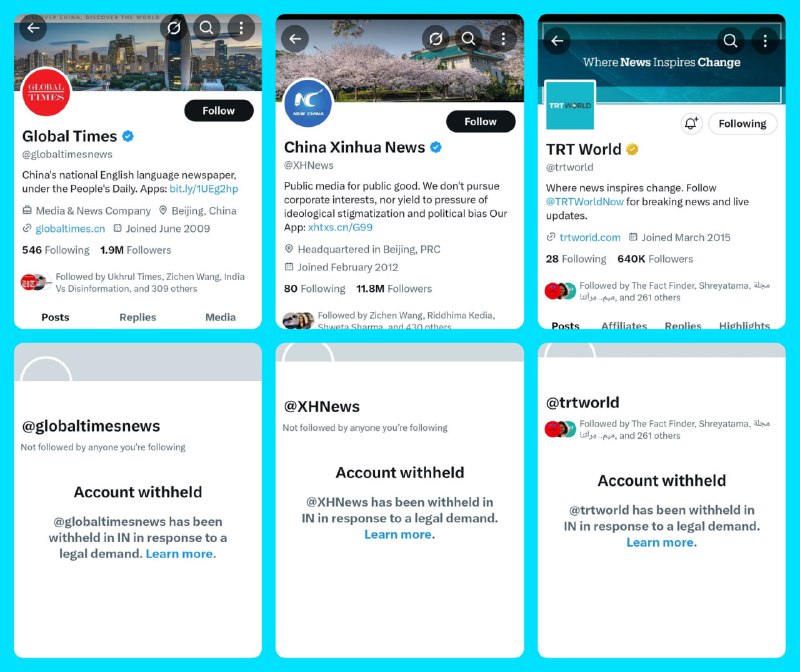Viewport: 800px width, 672px height.
Task: Follow the Global Times account
Action: coord(218,111)
